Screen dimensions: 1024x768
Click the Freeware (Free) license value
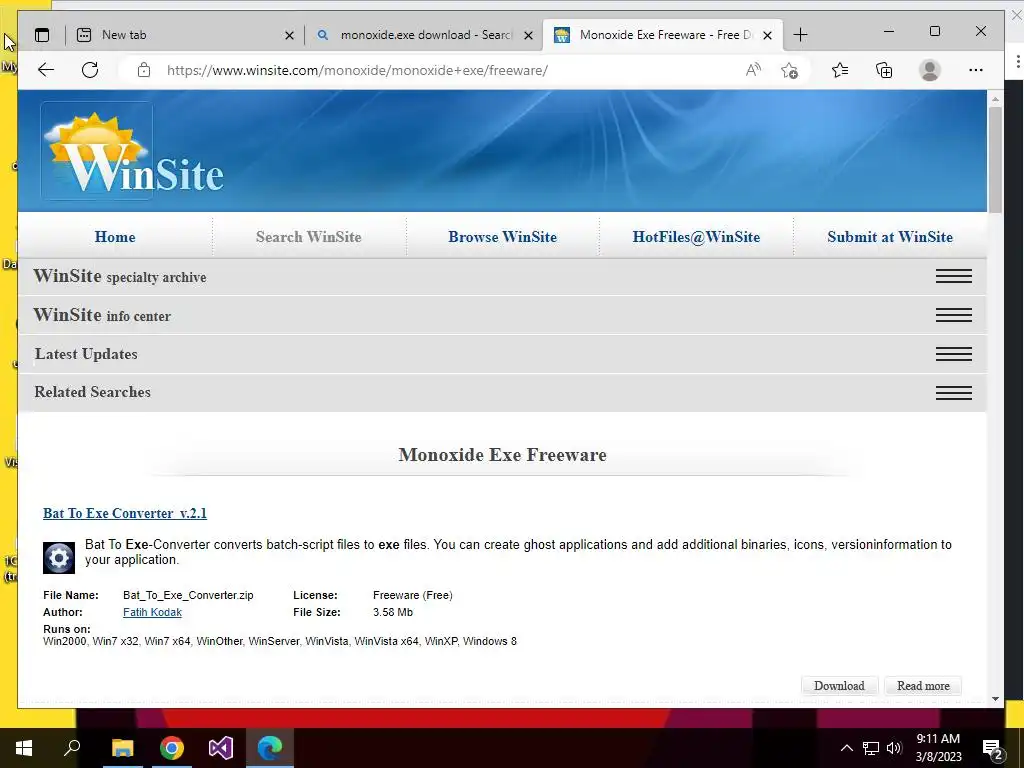coord(413,595)
